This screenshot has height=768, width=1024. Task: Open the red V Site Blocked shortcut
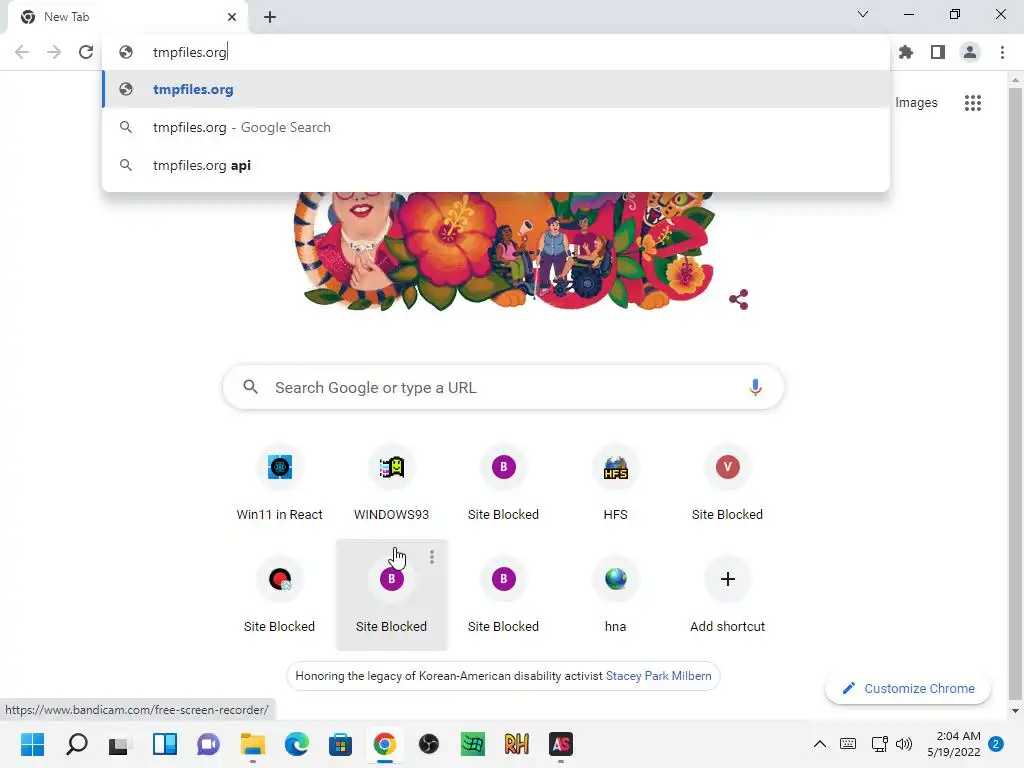[x=728, y=484]
